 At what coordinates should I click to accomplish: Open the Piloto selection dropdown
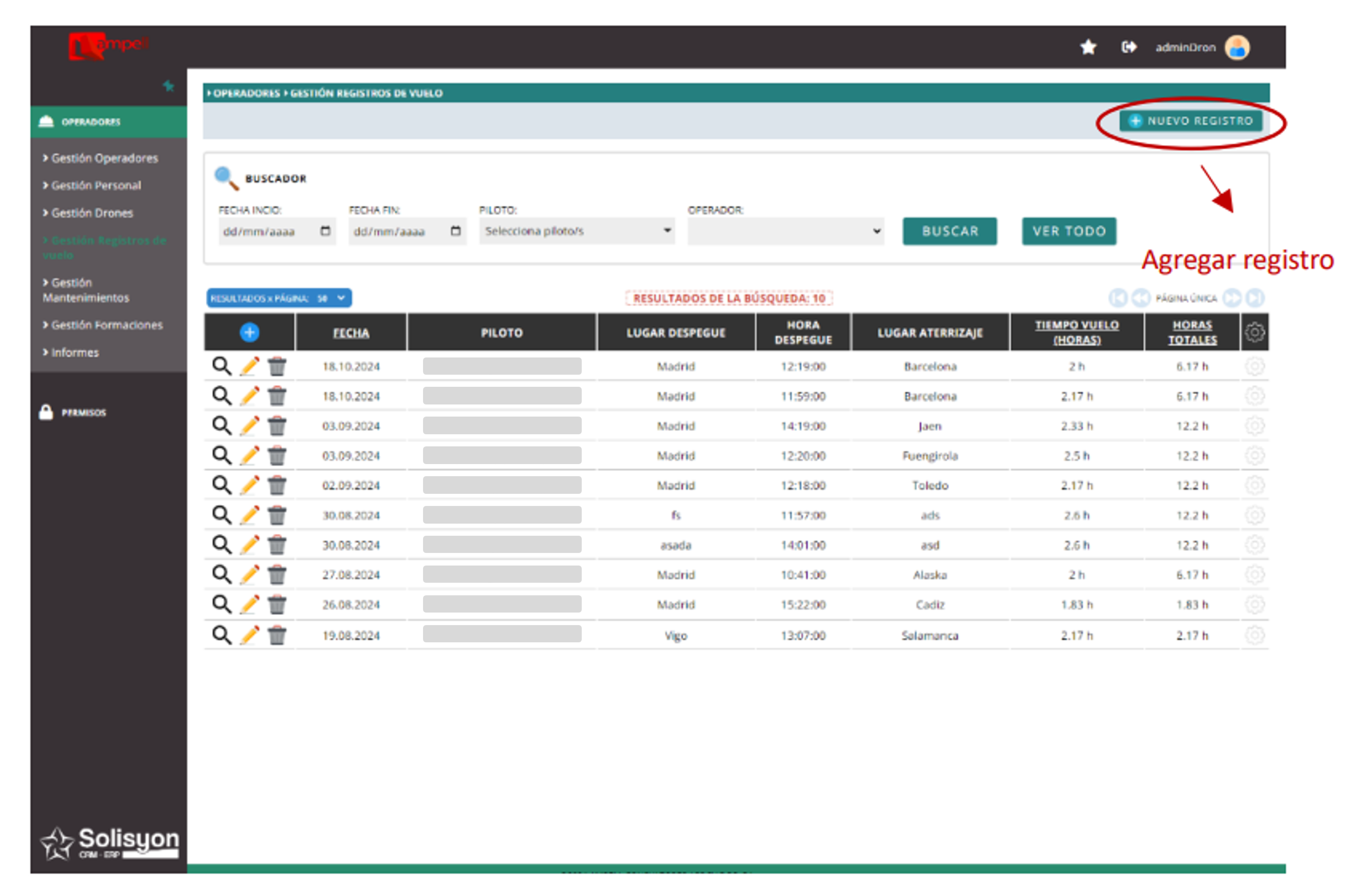coord(577,231)
